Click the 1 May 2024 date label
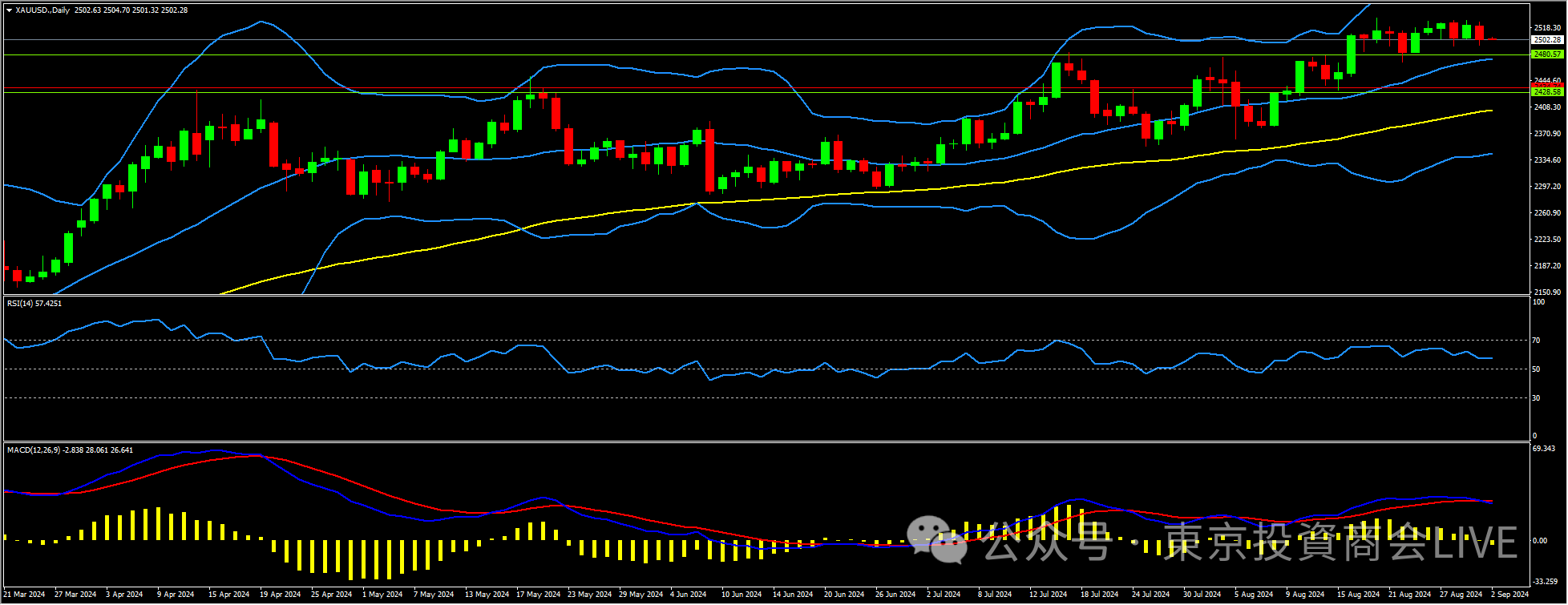This screenshot has width=1568, height=605. pyautogui.click(x=382, y=595)
